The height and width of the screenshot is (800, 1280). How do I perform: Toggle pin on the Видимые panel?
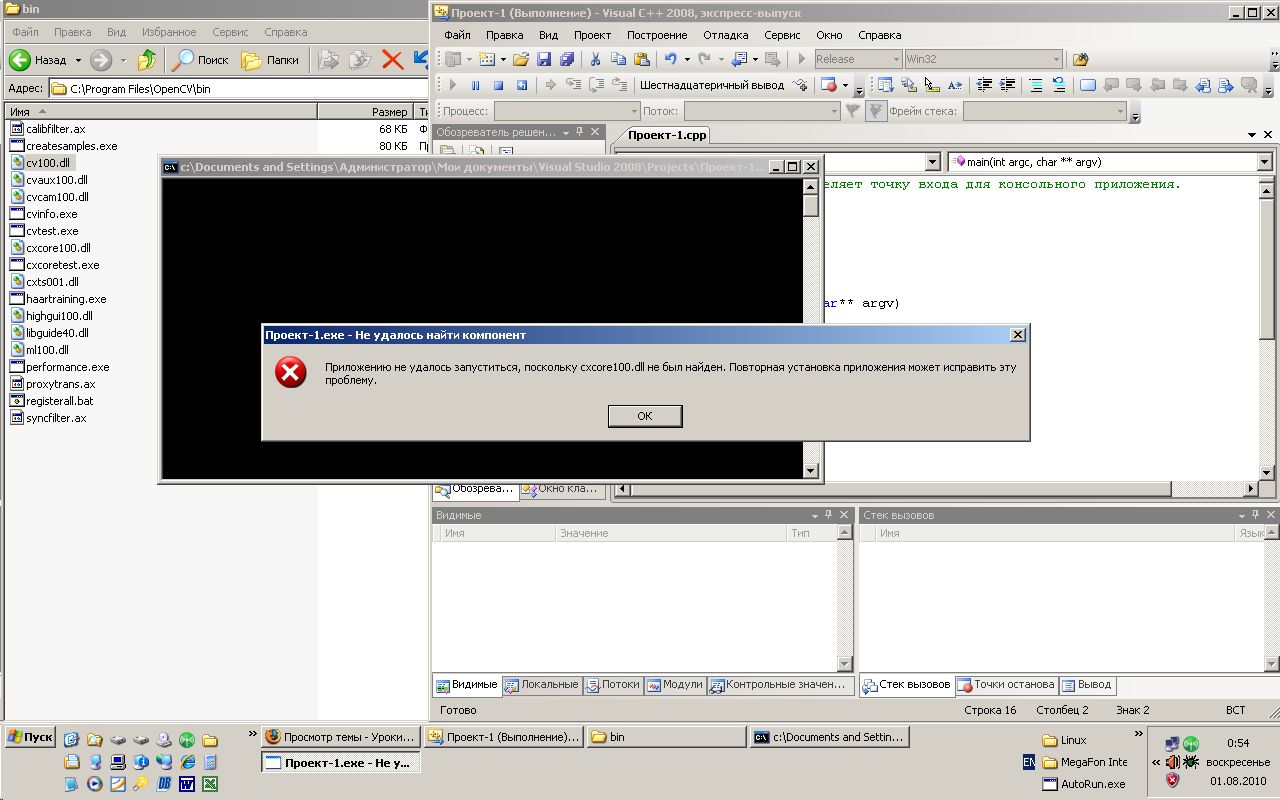(828, 515)
